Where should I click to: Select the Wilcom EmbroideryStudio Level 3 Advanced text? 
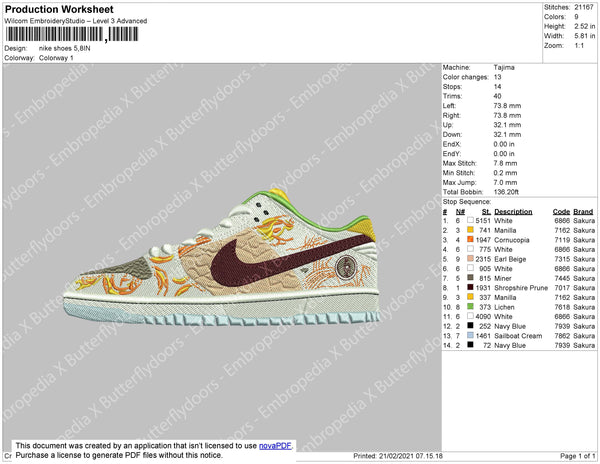click(76, 21)
